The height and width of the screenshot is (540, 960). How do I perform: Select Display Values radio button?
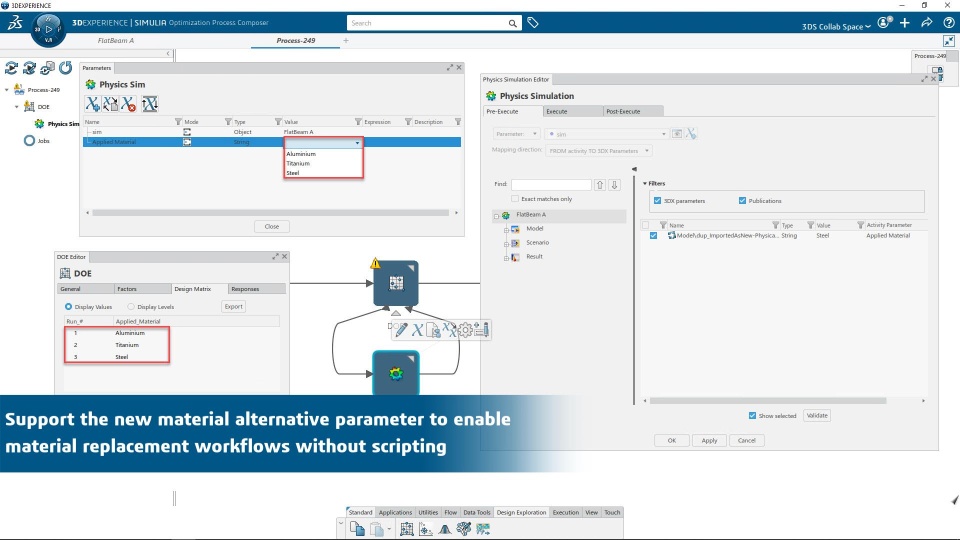(68, 306)
